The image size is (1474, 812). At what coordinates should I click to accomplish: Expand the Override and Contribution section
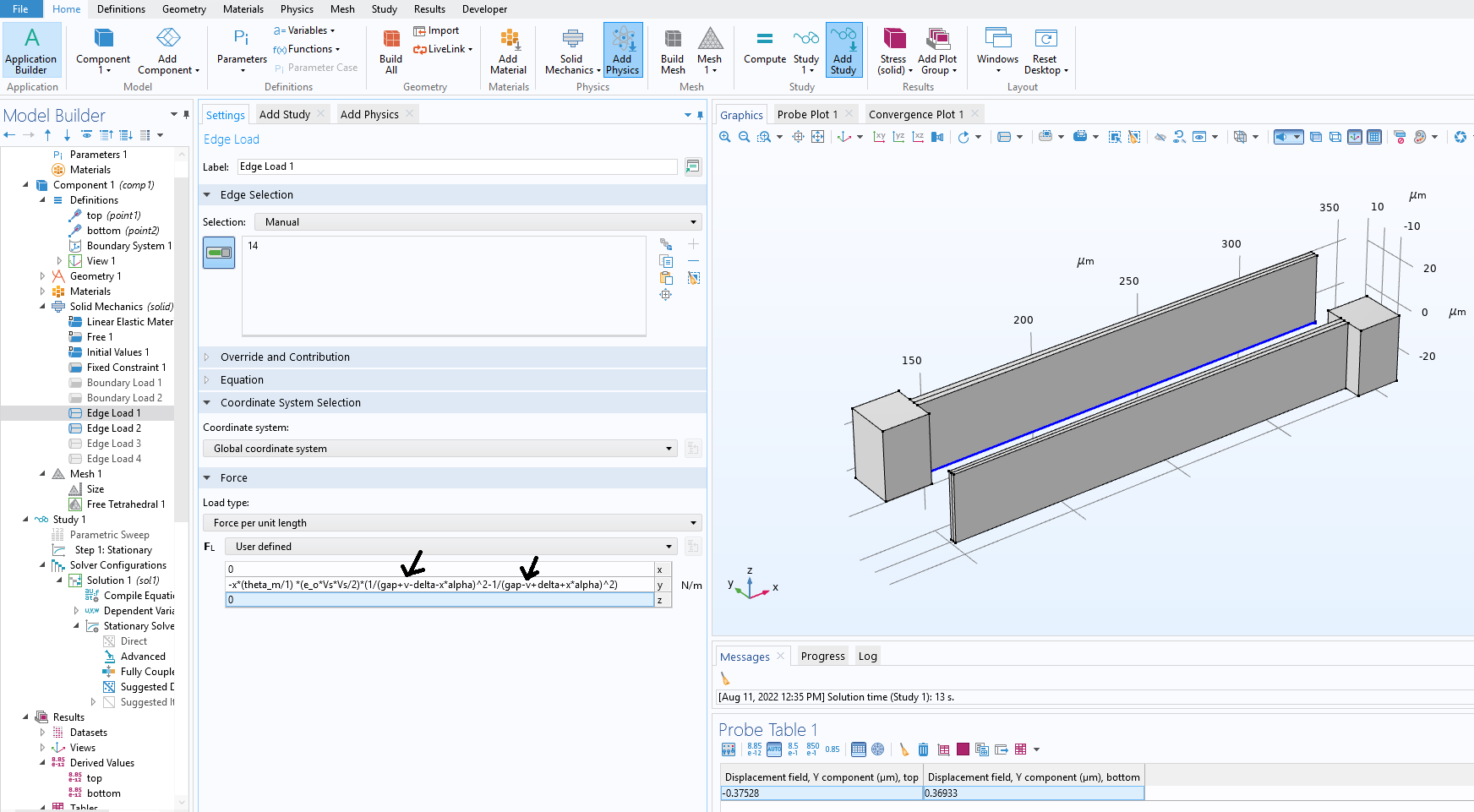pos(285,357)
